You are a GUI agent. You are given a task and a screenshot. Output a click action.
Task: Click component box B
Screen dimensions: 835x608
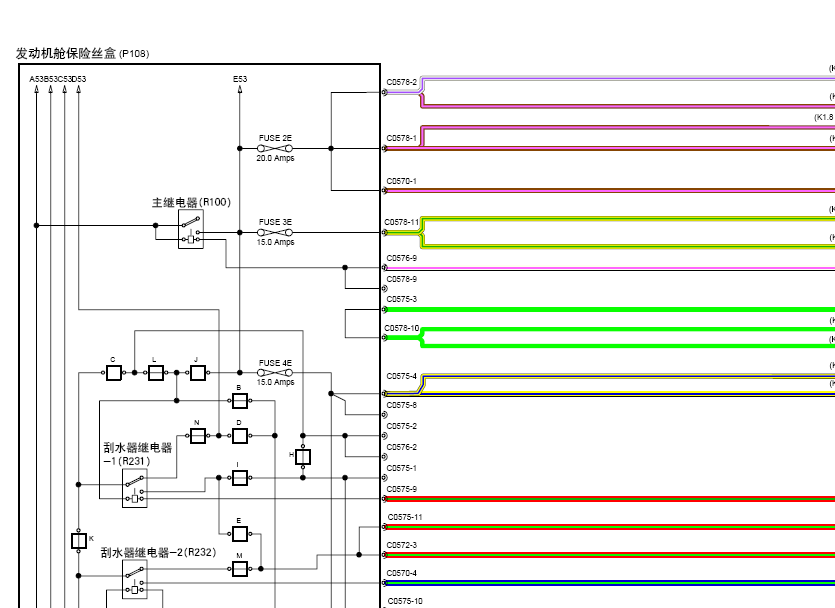pyautogui.click(x=240, y=401)
